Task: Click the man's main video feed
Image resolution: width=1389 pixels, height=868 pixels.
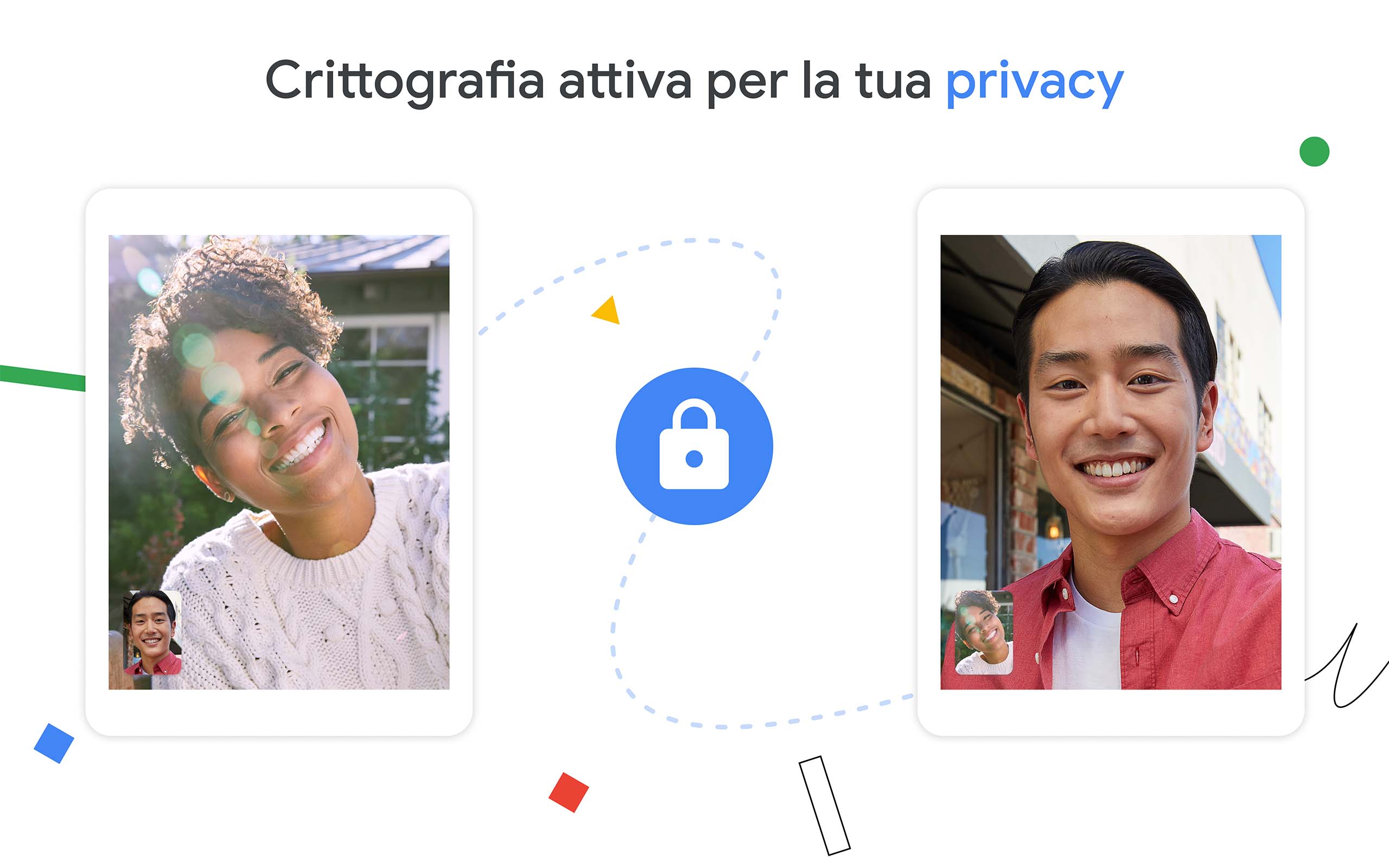Action: [x=1111, y=462]
